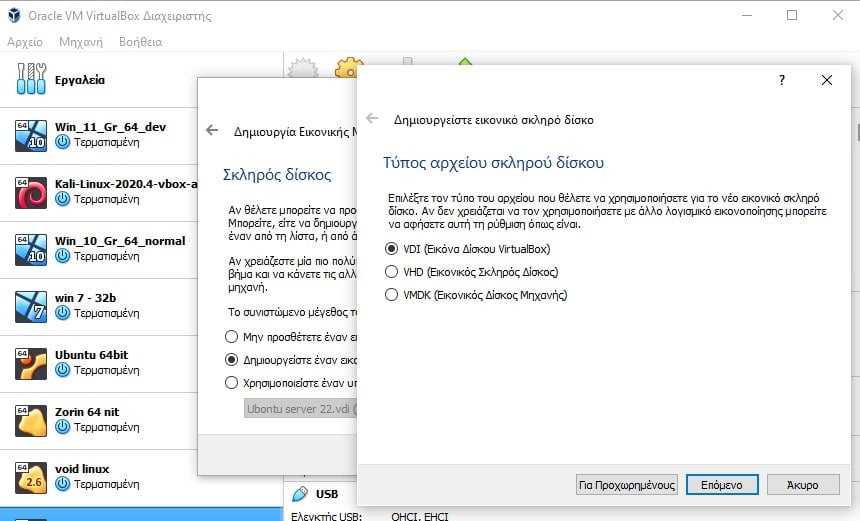Click the Ubontu server 22.vdi disk dropdown
Viewport: 860px width, 521px height.
(x=301, y=409)
